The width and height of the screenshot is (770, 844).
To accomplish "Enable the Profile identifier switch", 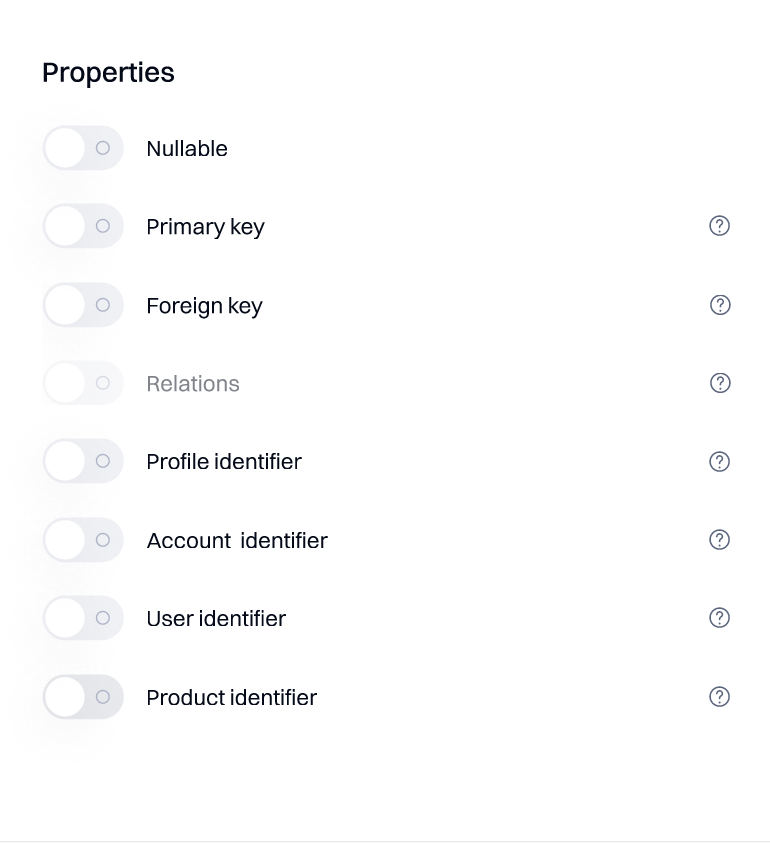I will coord(83,461).
